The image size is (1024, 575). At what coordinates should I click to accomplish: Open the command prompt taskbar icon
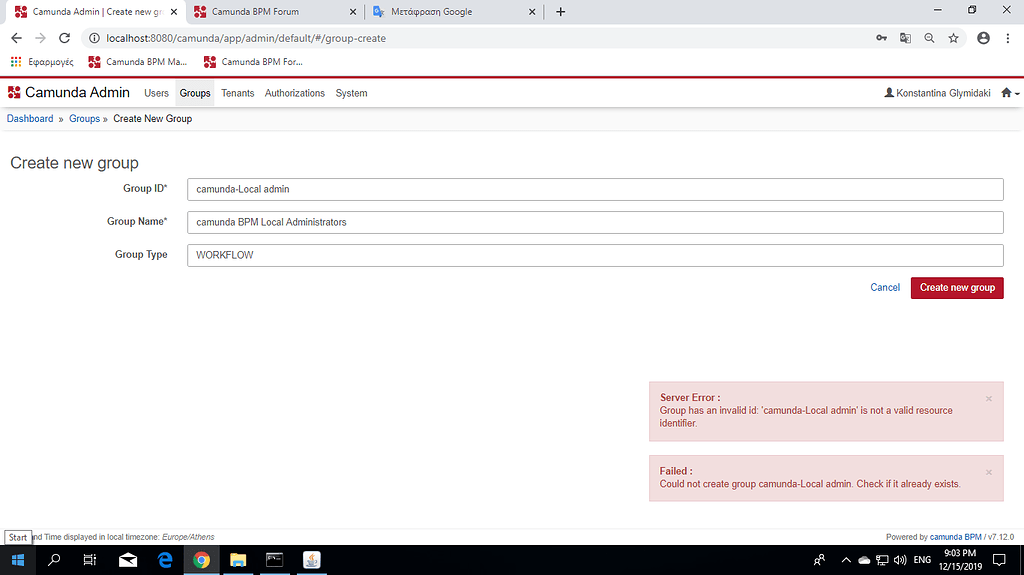[274, 560]
